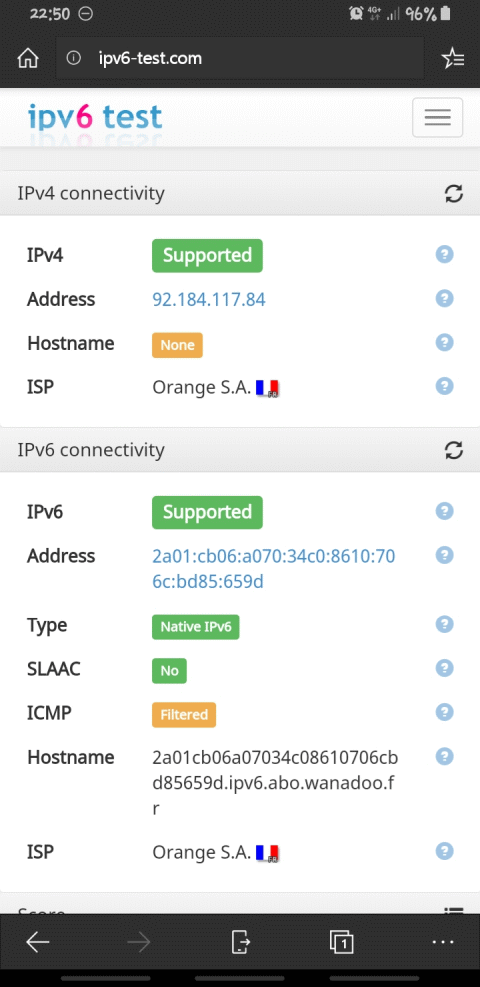Refresh the IPv6 connectivity test
This screenshot has width=480, height=987.
[454, 450]
